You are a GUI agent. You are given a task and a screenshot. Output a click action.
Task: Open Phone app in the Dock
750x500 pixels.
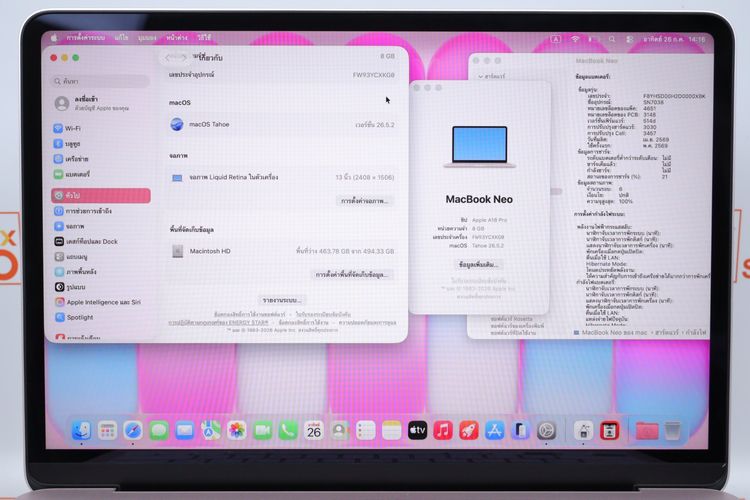(288, 431)
